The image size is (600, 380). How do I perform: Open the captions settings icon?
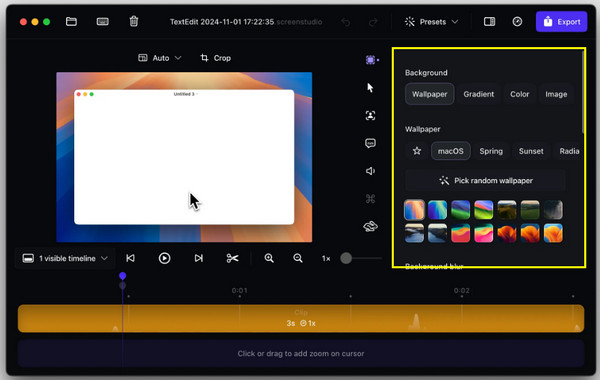pyautogui.click(x=370, y=143)
